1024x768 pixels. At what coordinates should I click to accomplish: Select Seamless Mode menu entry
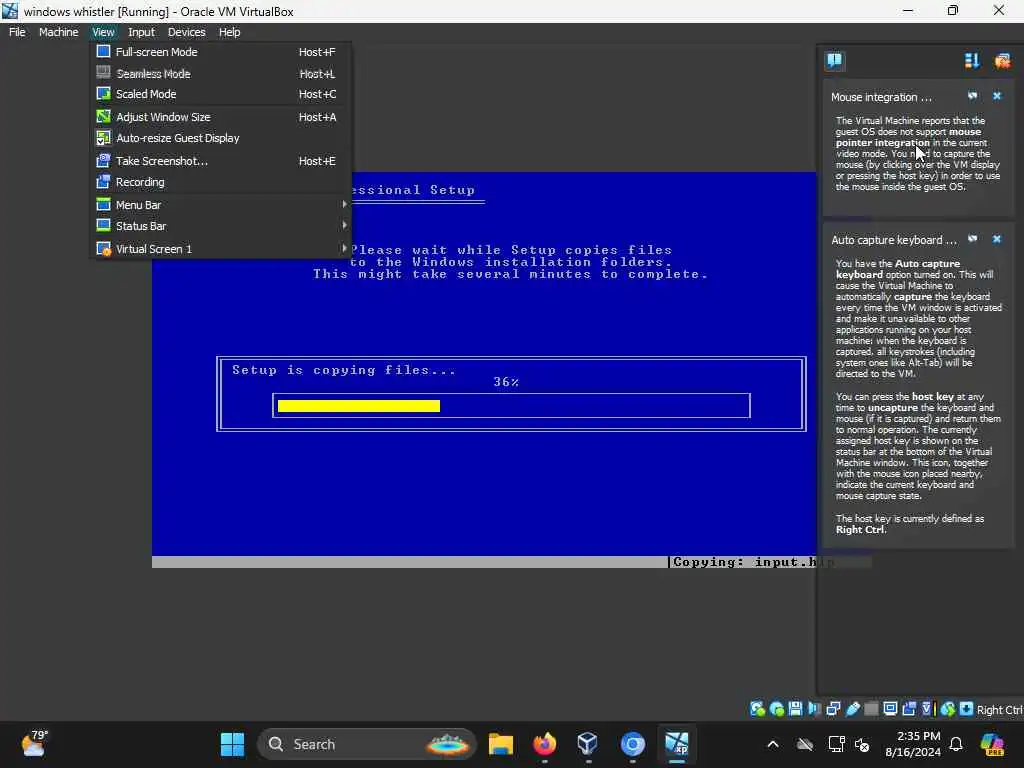(221, 74)
